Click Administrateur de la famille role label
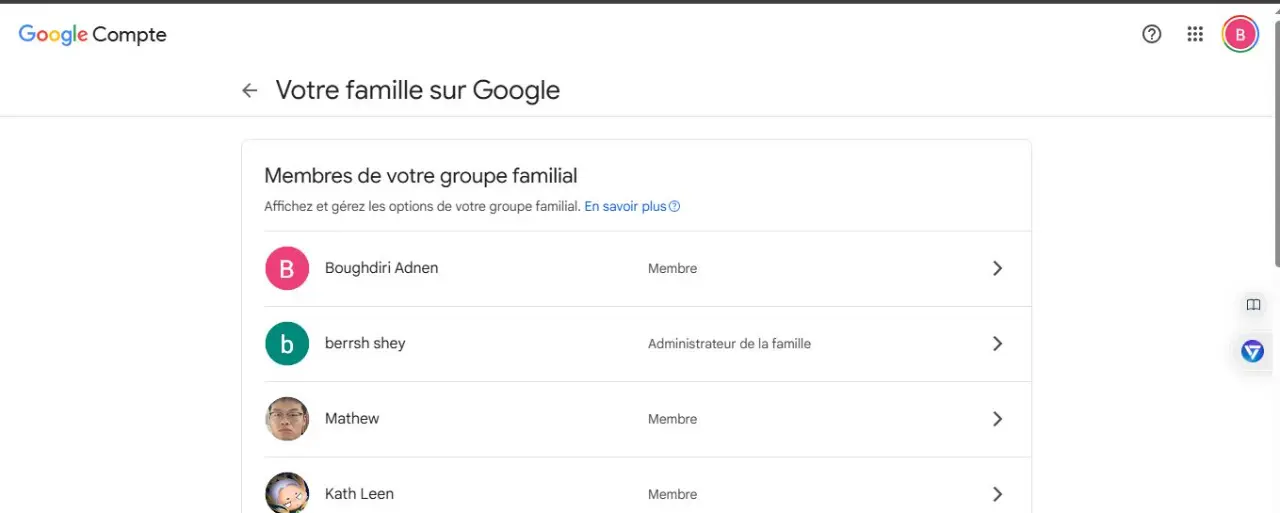 729,343
